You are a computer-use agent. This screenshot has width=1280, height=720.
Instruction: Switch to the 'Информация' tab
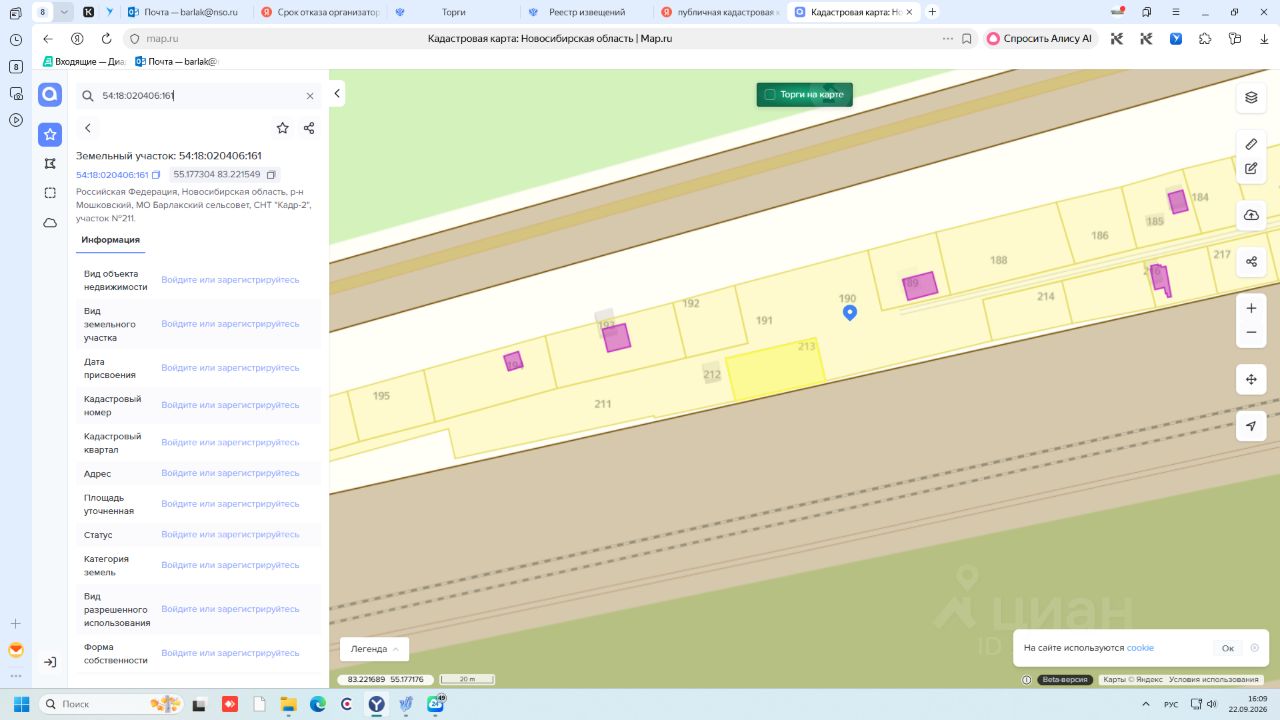click(x=110, y=240)
